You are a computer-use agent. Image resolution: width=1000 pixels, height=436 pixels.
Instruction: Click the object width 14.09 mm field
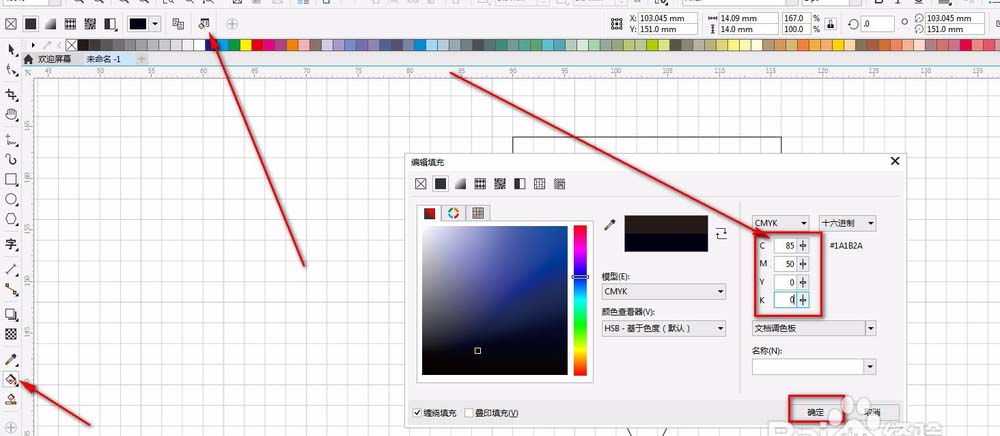click(749, 18)
